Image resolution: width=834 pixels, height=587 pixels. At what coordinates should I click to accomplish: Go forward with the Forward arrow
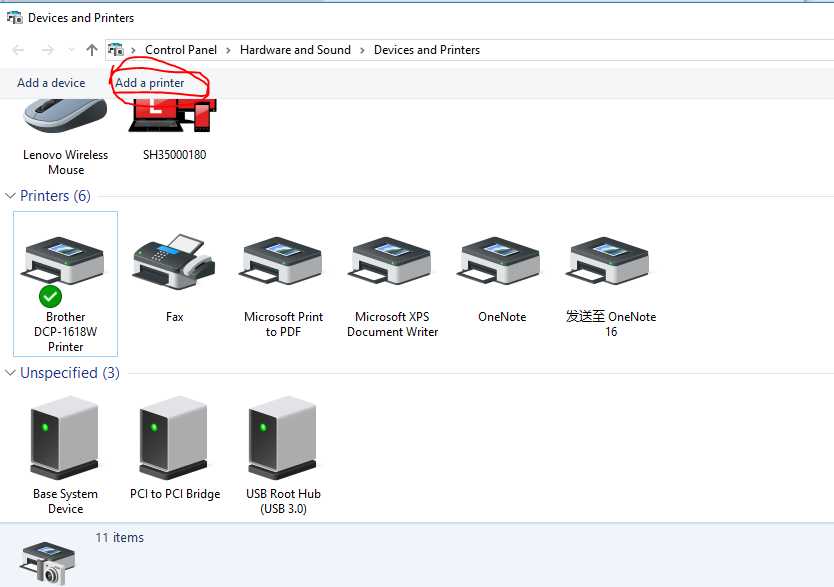pyautogui.click(x=47, y=50)
